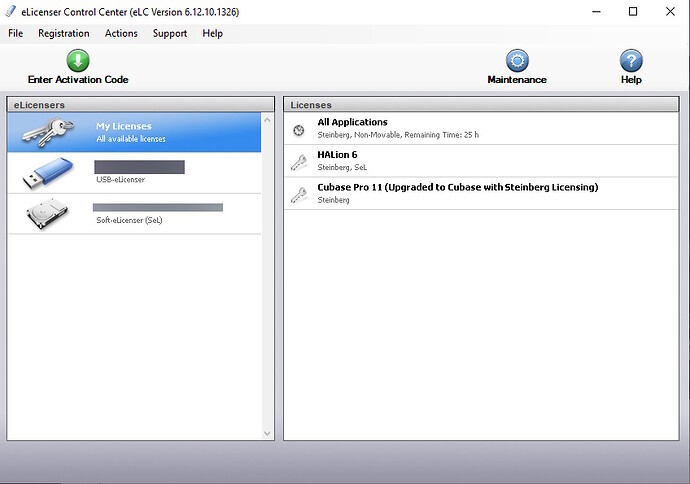The image size is (690, 484).
Task: Click 'All available licenses' subtitle
Action: point(131,139)
